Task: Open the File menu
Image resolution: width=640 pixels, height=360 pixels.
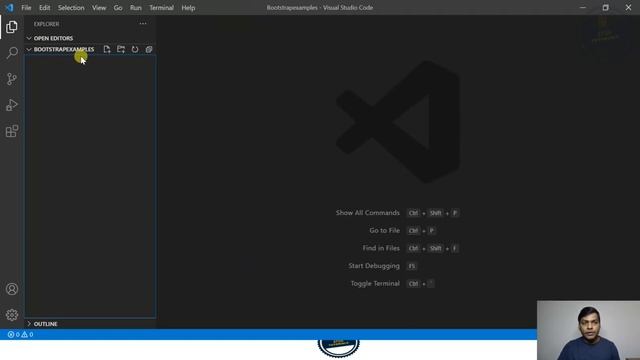Action: 26,7
